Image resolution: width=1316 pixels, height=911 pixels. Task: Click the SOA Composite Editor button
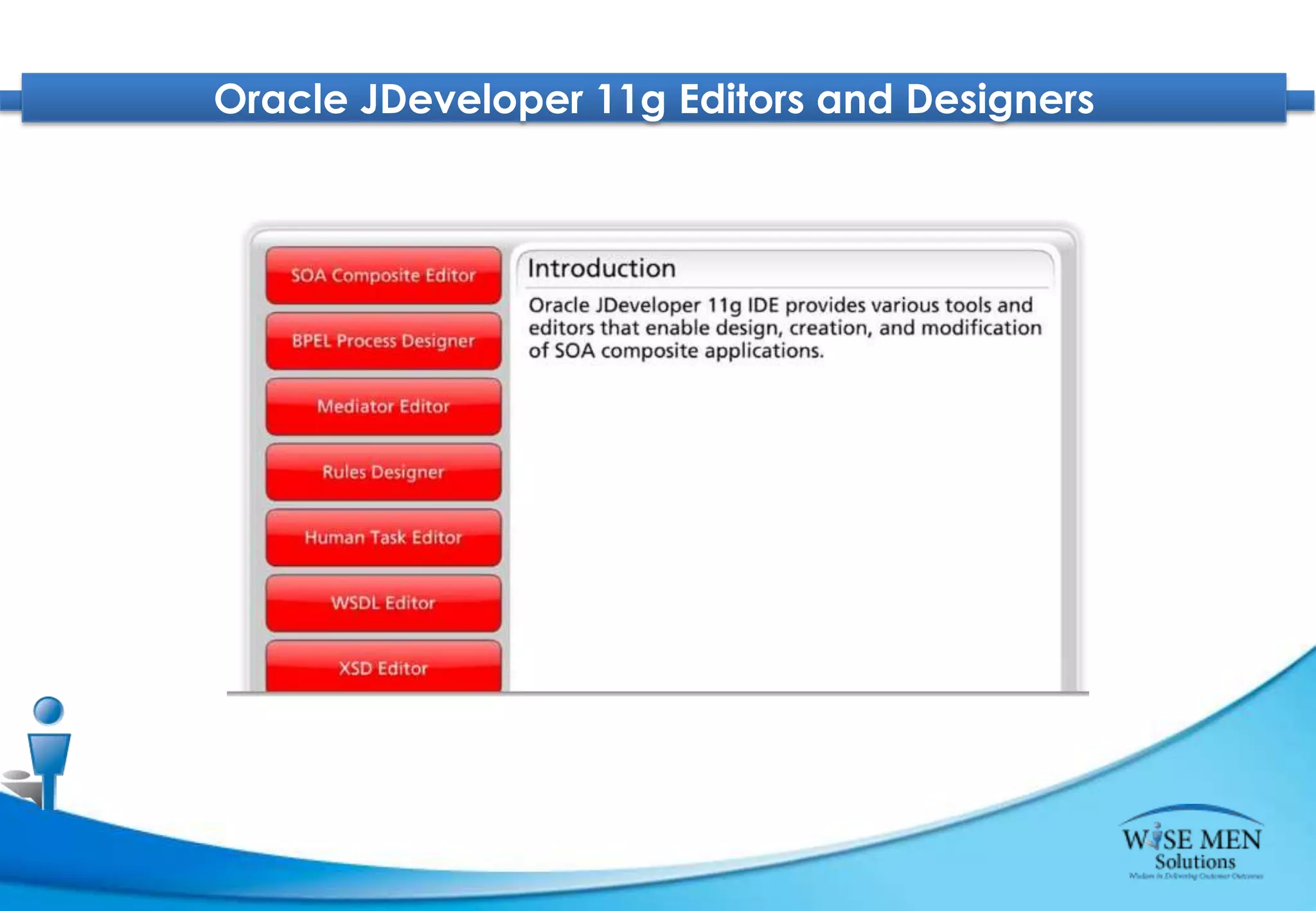(x=383, y=276)
